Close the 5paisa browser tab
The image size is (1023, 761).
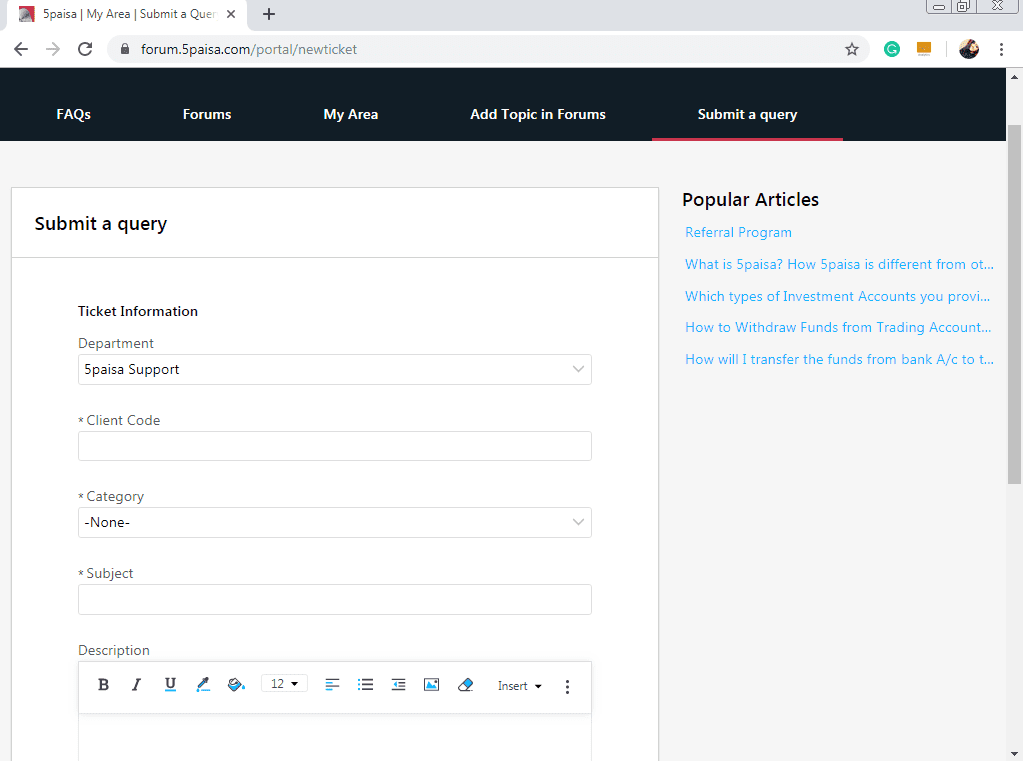[231, 14]
